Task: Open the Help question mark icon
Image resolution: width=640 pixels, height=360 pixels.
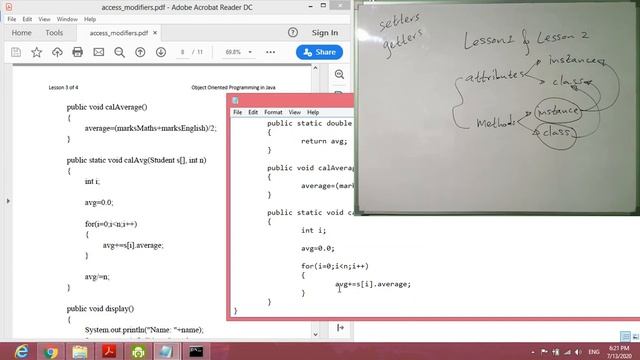Action: click(293, 33)
